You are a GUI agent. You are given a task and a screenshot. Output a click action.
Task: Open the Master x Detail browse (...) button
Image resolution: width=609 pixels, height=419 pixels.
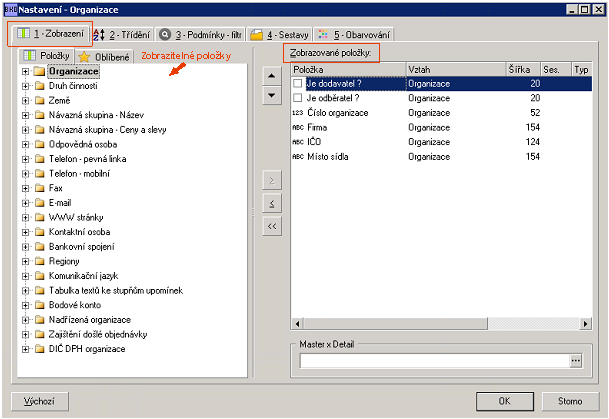click(576, 361)
